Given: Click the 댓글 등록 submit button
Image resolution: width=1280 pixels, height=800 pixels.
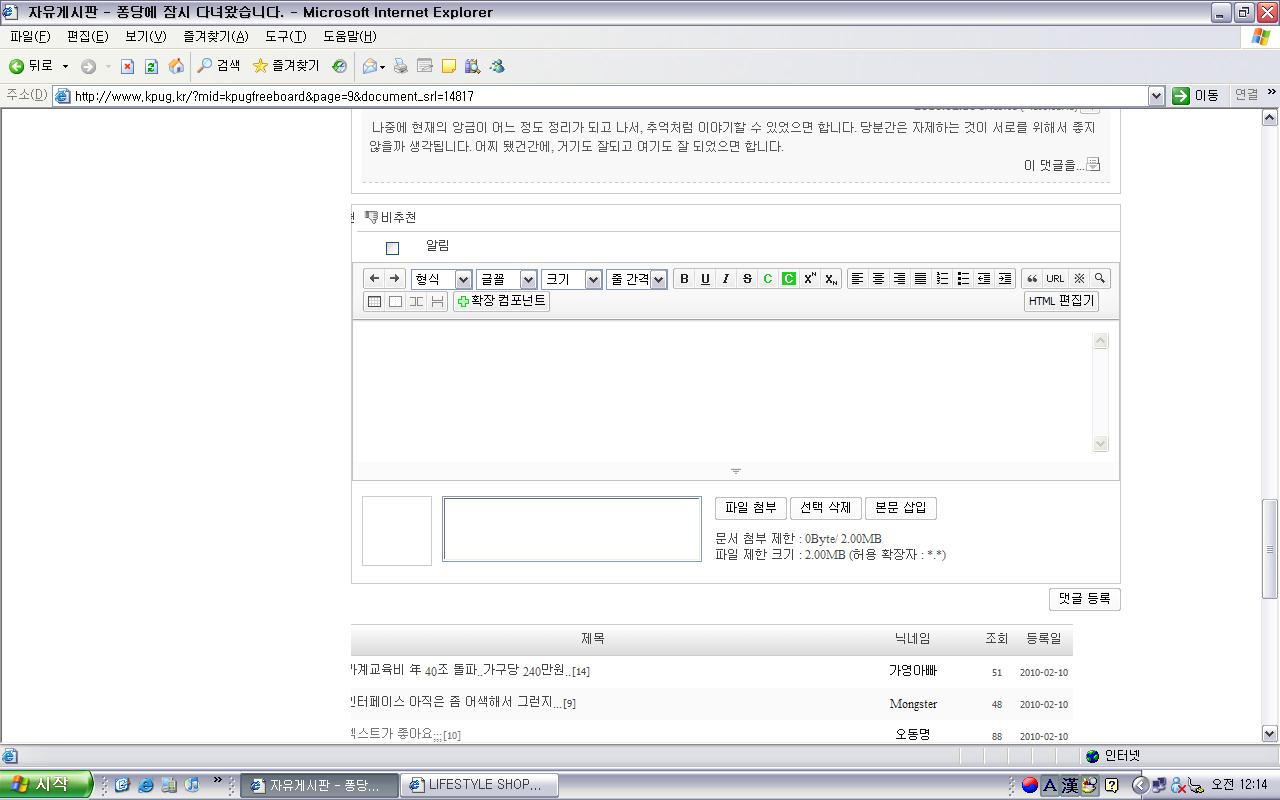Looking at the screenshot, I should [x=1085, y=599].
